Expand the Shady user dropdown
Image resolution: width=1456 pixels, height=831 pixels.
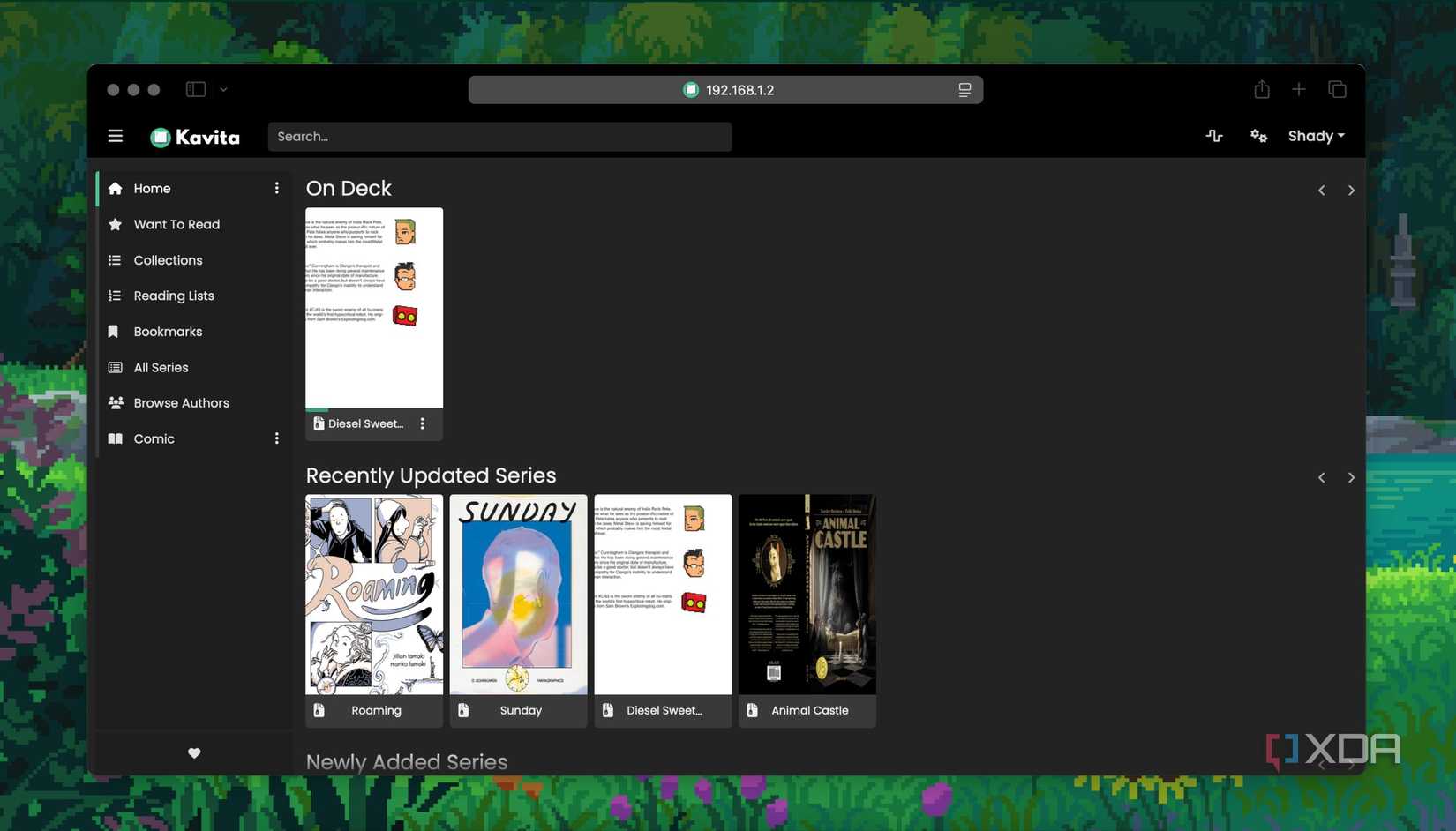[x=1316, y=136]
